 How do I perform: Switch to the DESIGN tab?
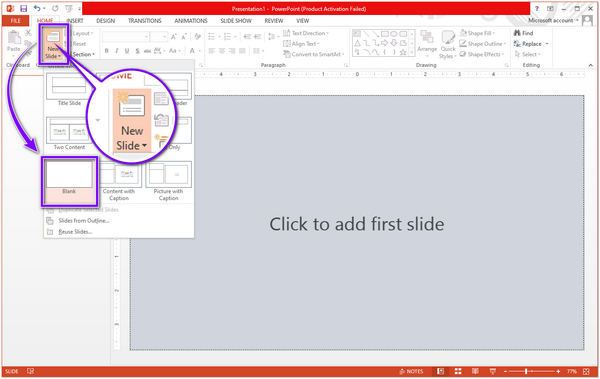[x=106, y=21]
